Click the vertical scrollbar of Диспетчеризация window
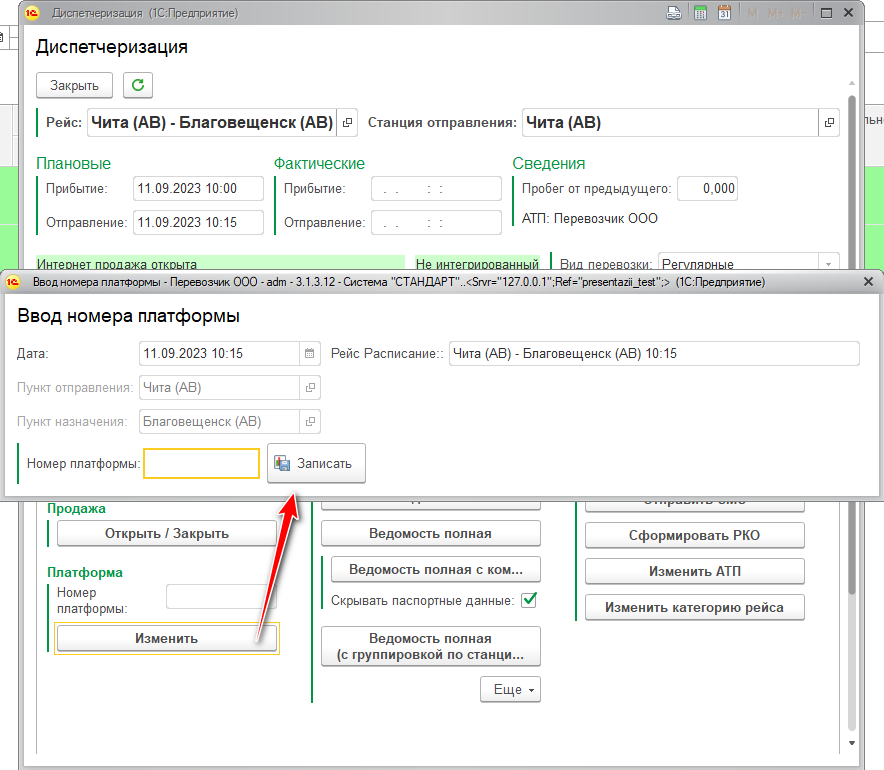This screenshot has height=770, width=884. (851, 400)
